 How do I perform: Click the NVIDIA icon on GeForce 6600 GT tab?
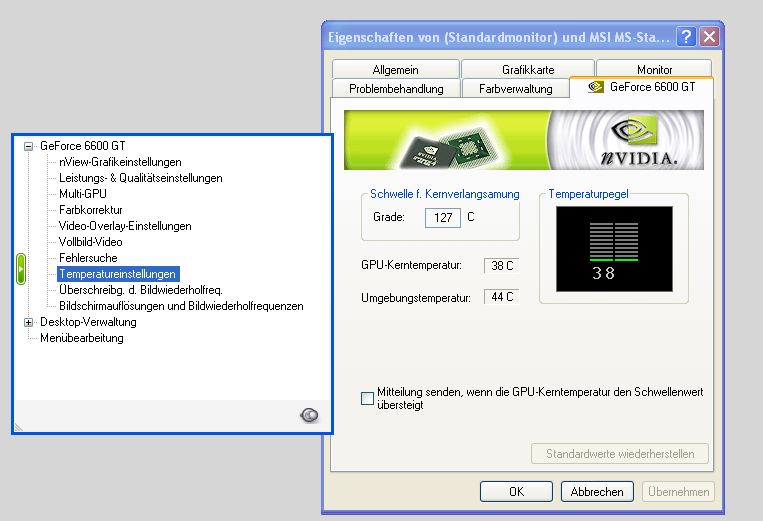tap(596, 87)
